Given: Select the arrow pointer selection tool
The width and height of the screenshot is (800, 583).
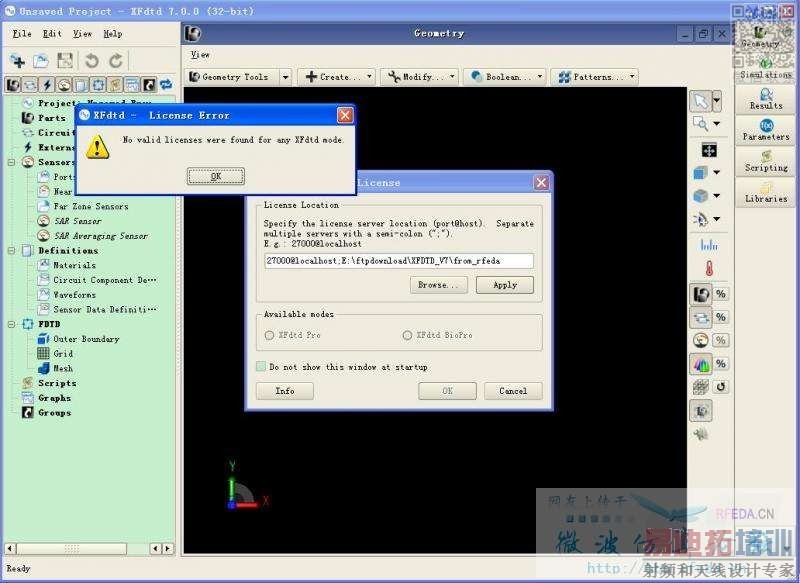Looking at the screenshot, I should point(701,101).
